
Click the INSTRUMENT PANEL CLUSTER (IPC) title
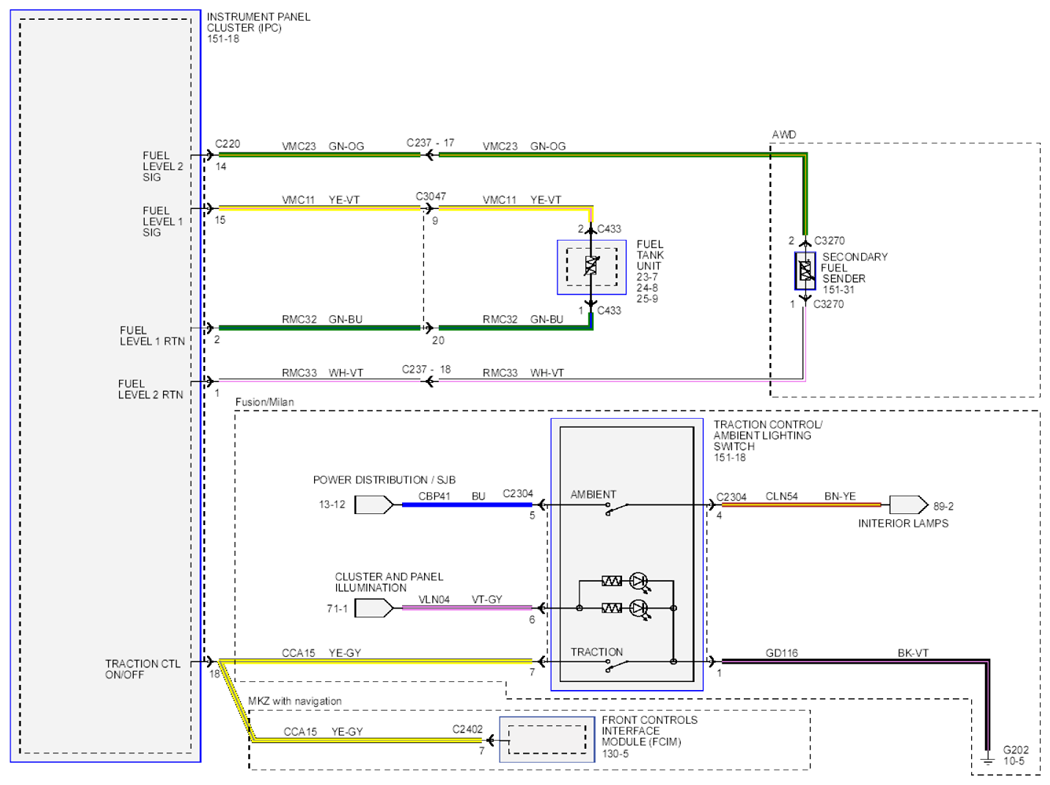[x=258, y=22]
